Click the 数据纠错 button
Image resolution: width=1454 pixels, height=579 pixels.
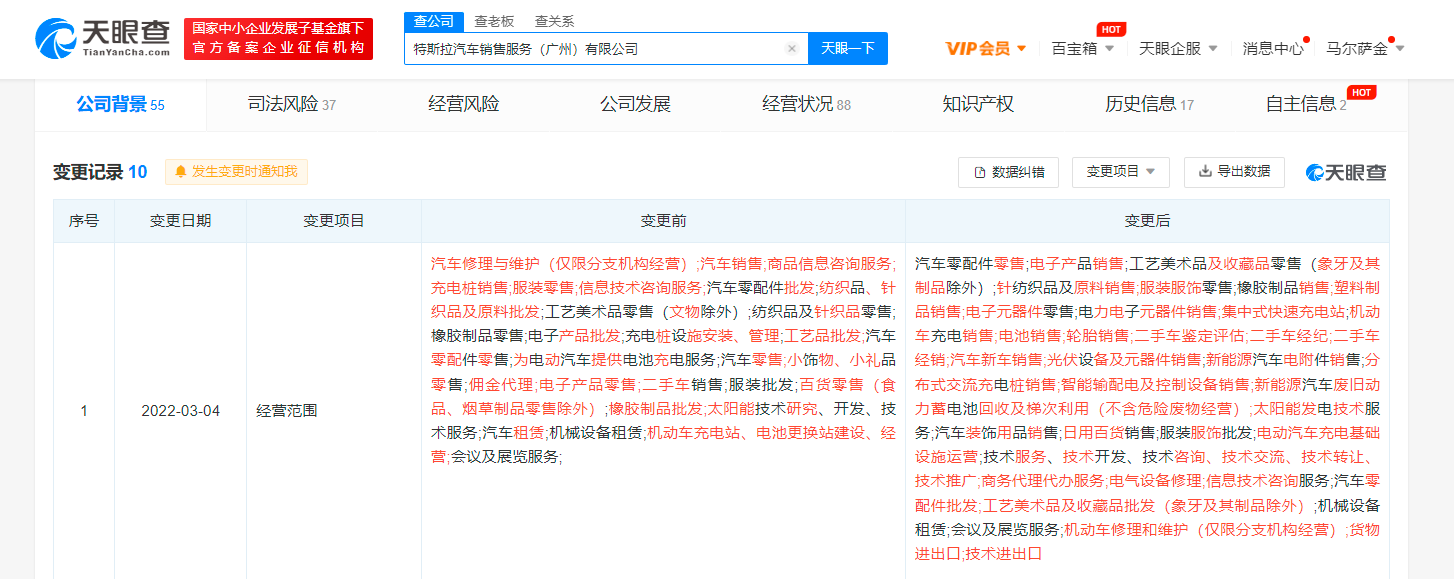coord(1008,172)
